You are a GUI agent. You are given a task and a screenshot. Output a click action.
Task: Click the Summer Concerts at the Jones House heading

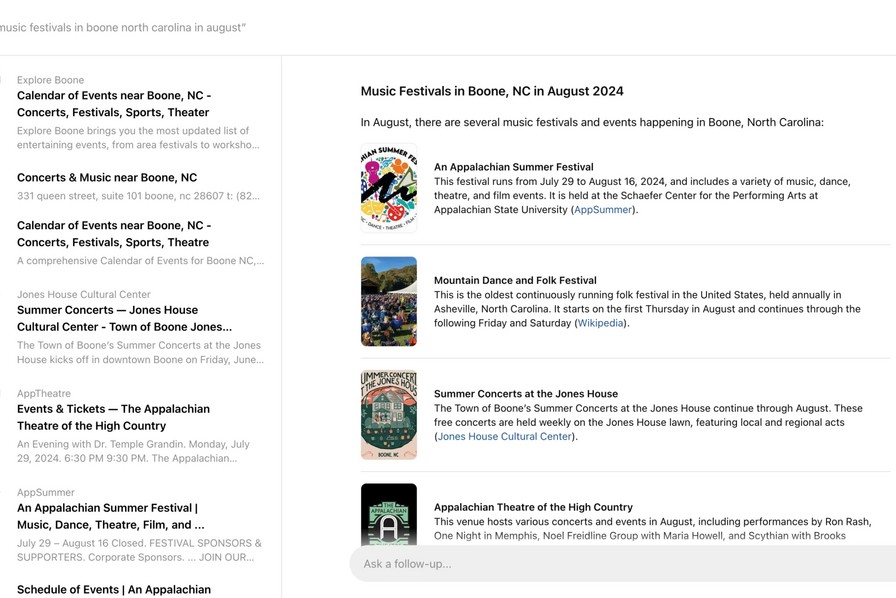(x=526, y=394)
